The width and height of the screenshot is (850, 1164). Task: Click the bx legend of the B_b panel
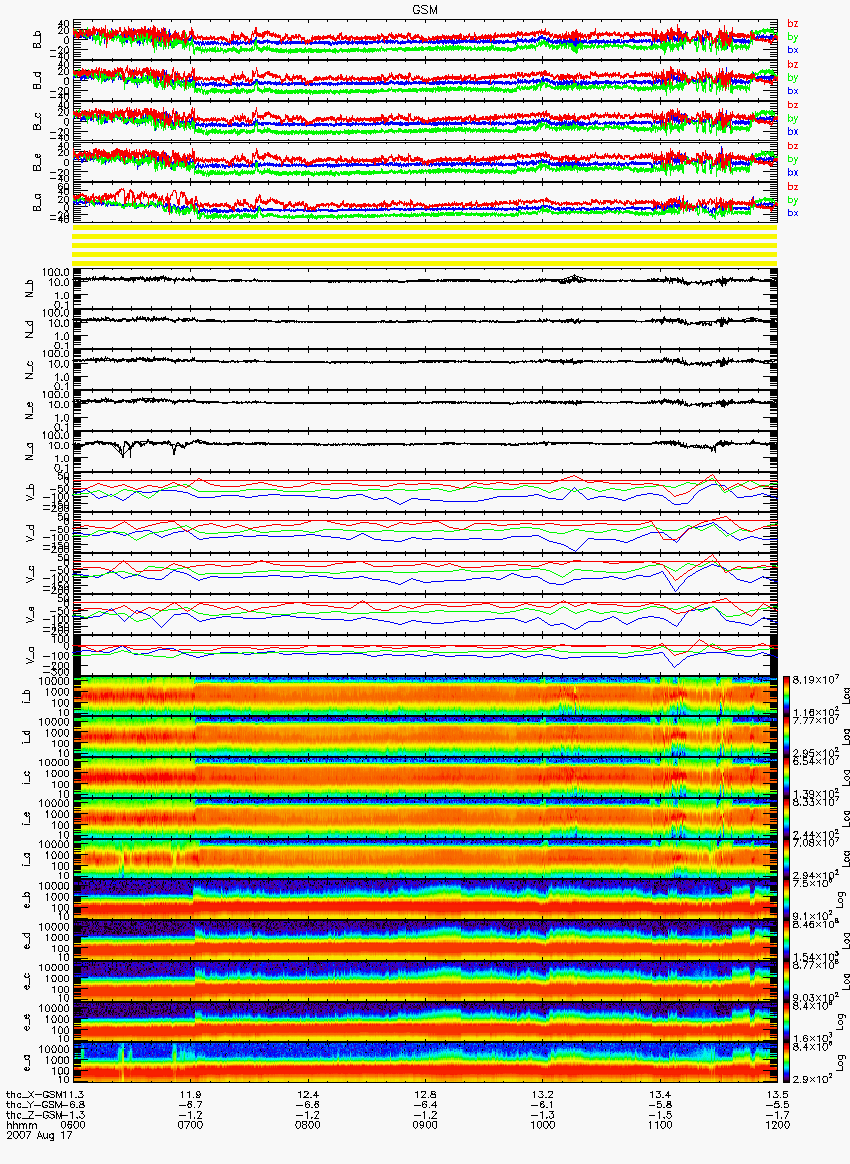pyautogui.click(x=792, y=50)
